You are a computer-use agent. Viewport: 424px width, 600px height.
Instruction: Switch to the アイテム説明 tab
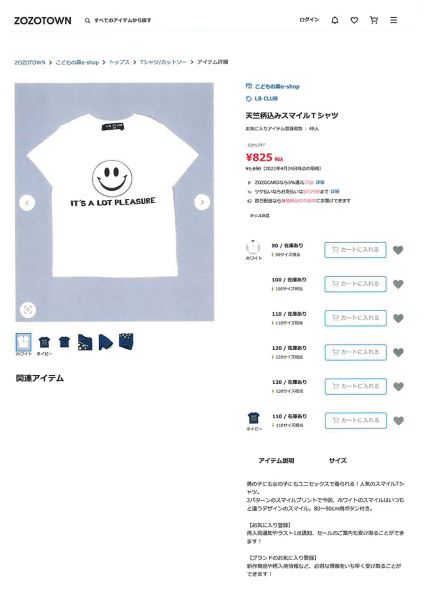tap(276, 461)
